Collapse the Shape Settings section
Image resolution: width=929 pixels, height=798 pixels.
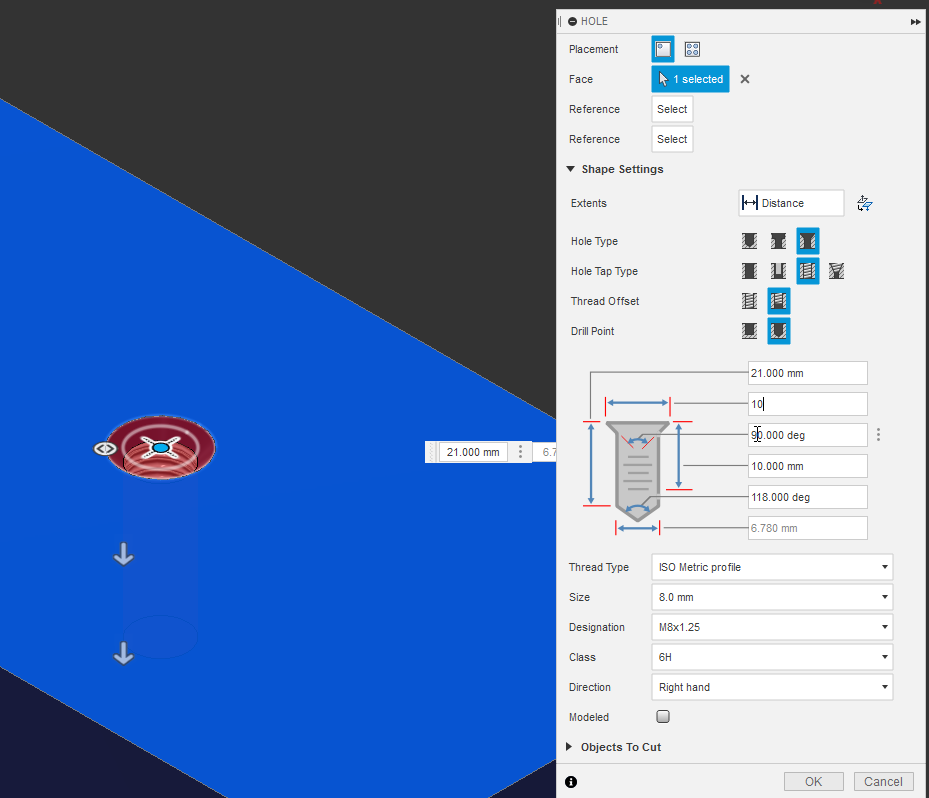[x=570, y=169]
